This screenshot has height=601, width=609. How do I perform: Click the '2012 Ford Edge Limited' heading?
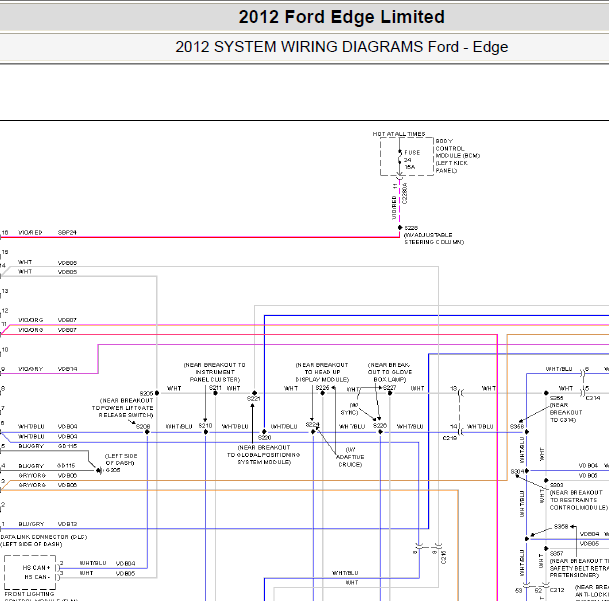(x=341, y=17)
